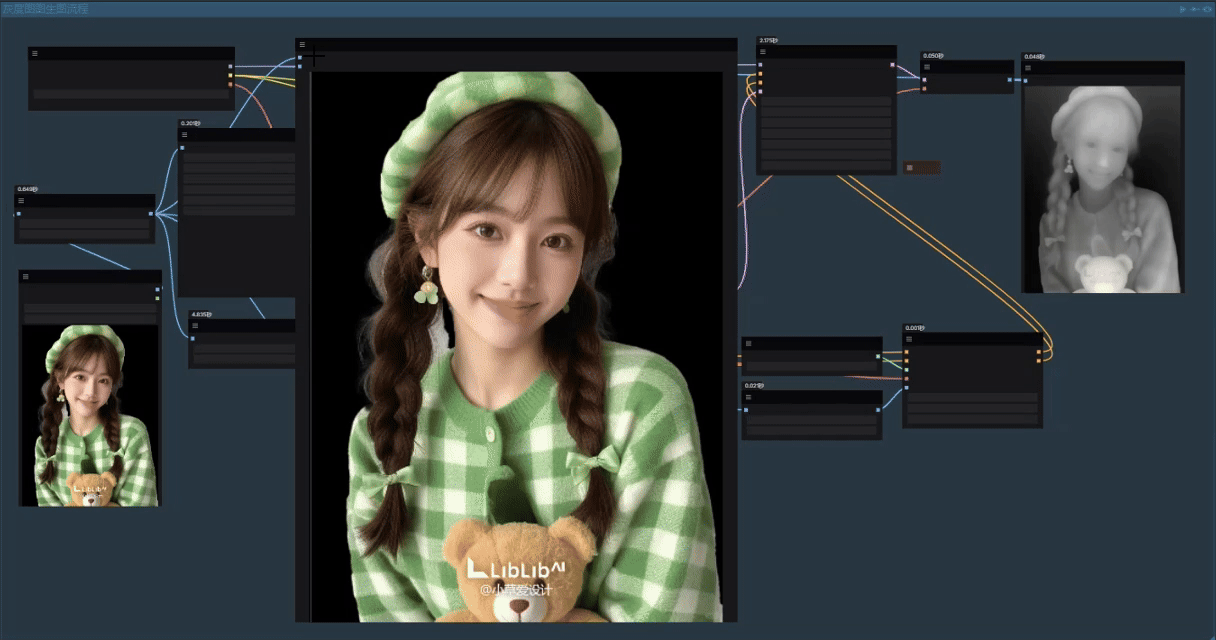Image resolution: width=1216 pixels, height=640 pixels.
Task: Click the blue output port of 0.050秒 node
Action: 1010,79
